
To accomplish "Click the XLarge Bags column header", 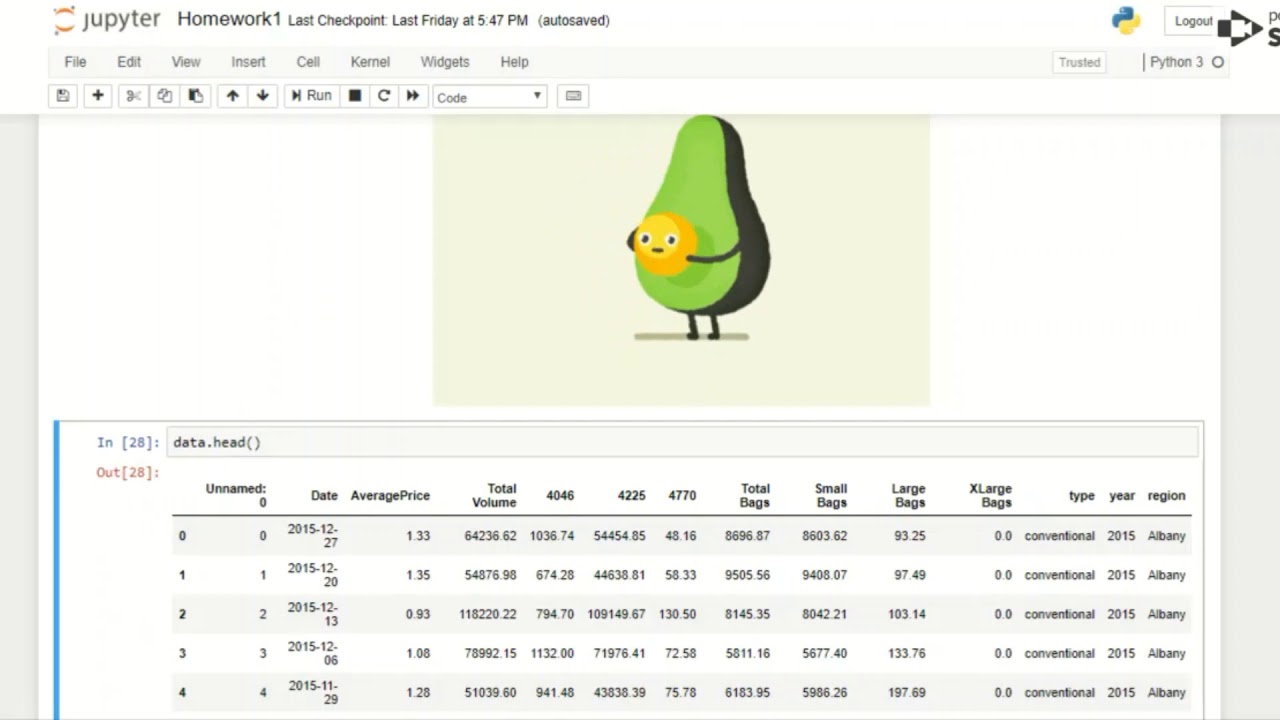I will point(990,496).
